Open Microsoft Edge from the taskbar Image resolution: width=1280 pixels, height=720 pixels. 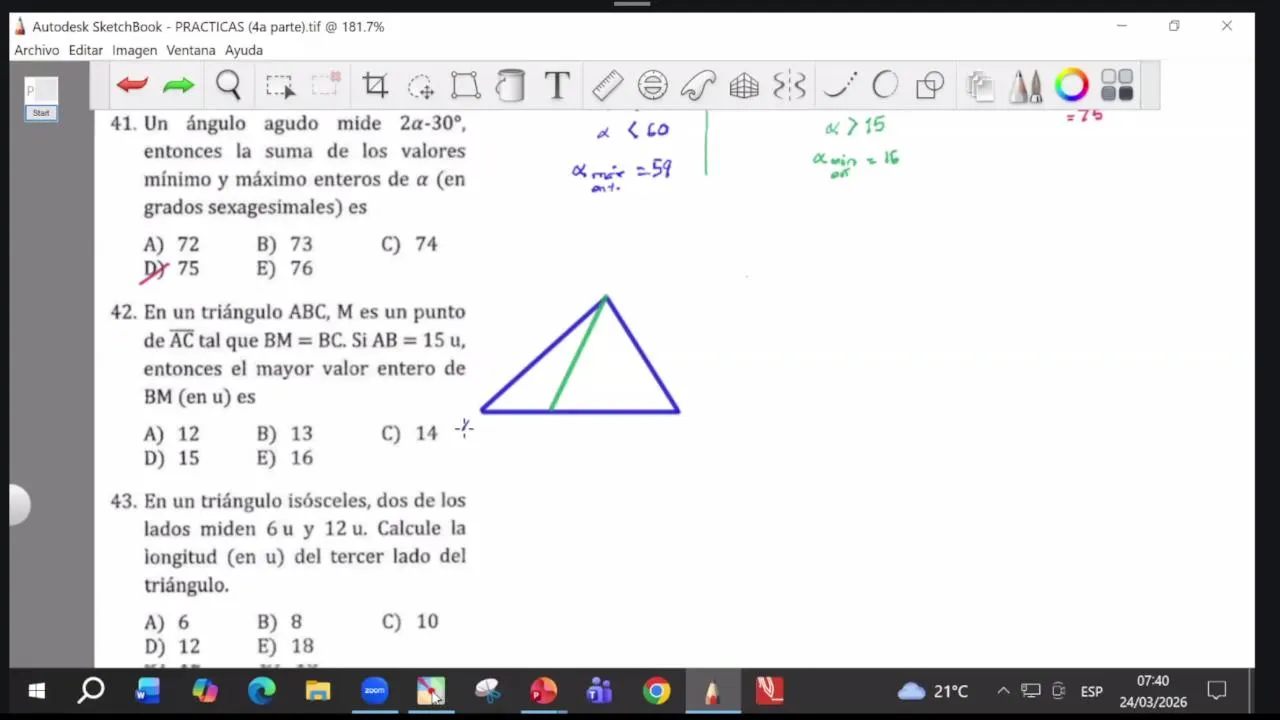coord(262,691)
